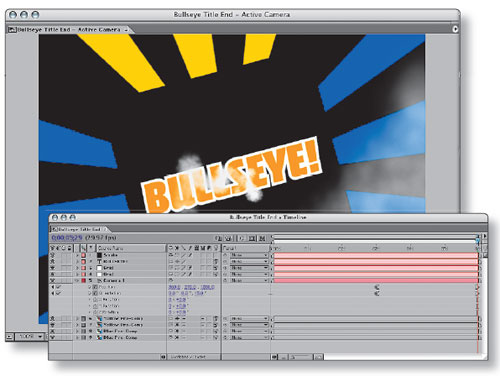Click the Enable Frame Blending timeline icon
This screenshot has height=376, width=500.
point(252,238)
